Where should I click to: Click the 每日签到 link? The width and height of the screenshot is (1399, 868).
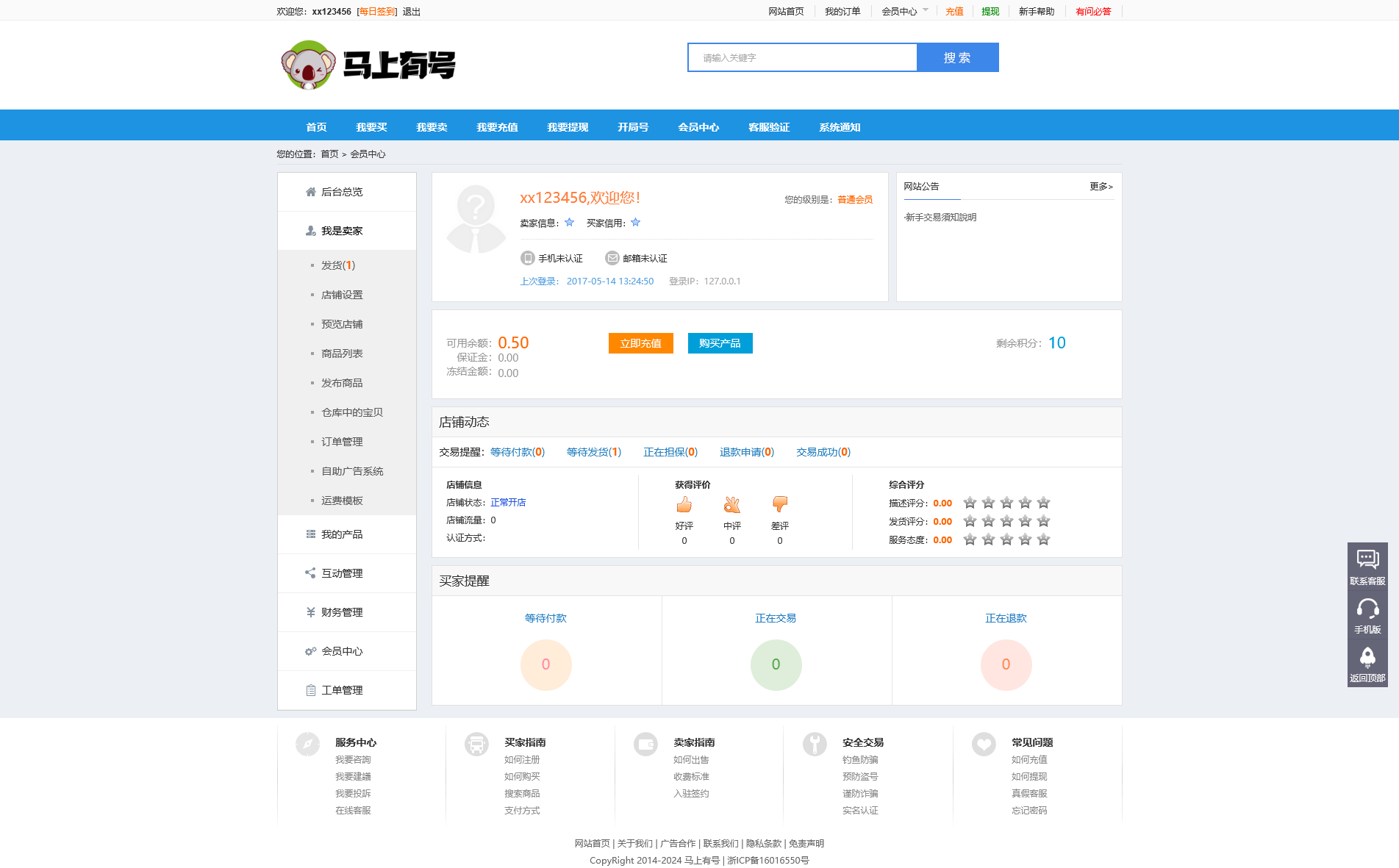click(377, 12)
